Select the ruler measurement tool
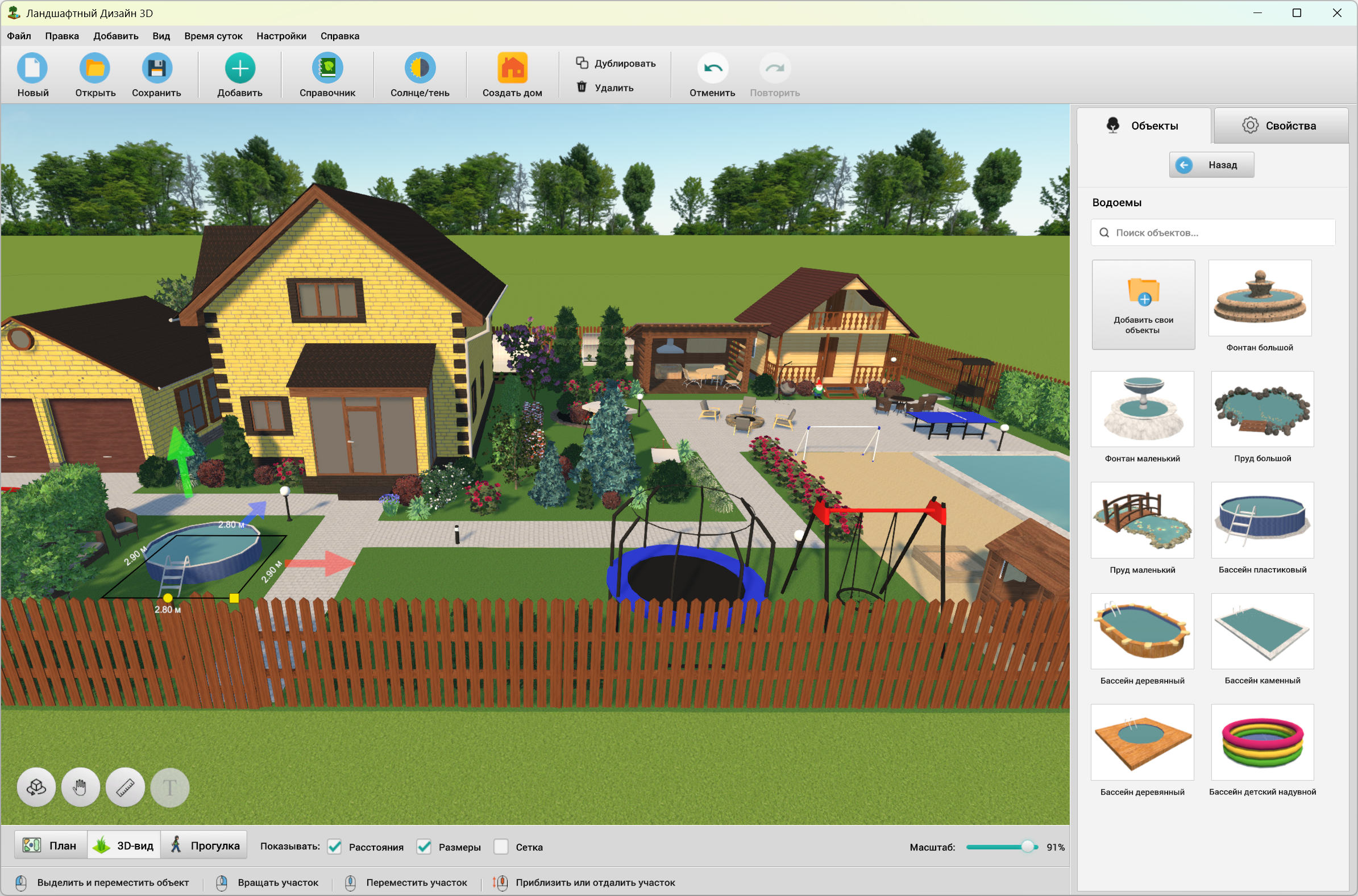This screenshot has width=1358, height=896. click(125, 788)
